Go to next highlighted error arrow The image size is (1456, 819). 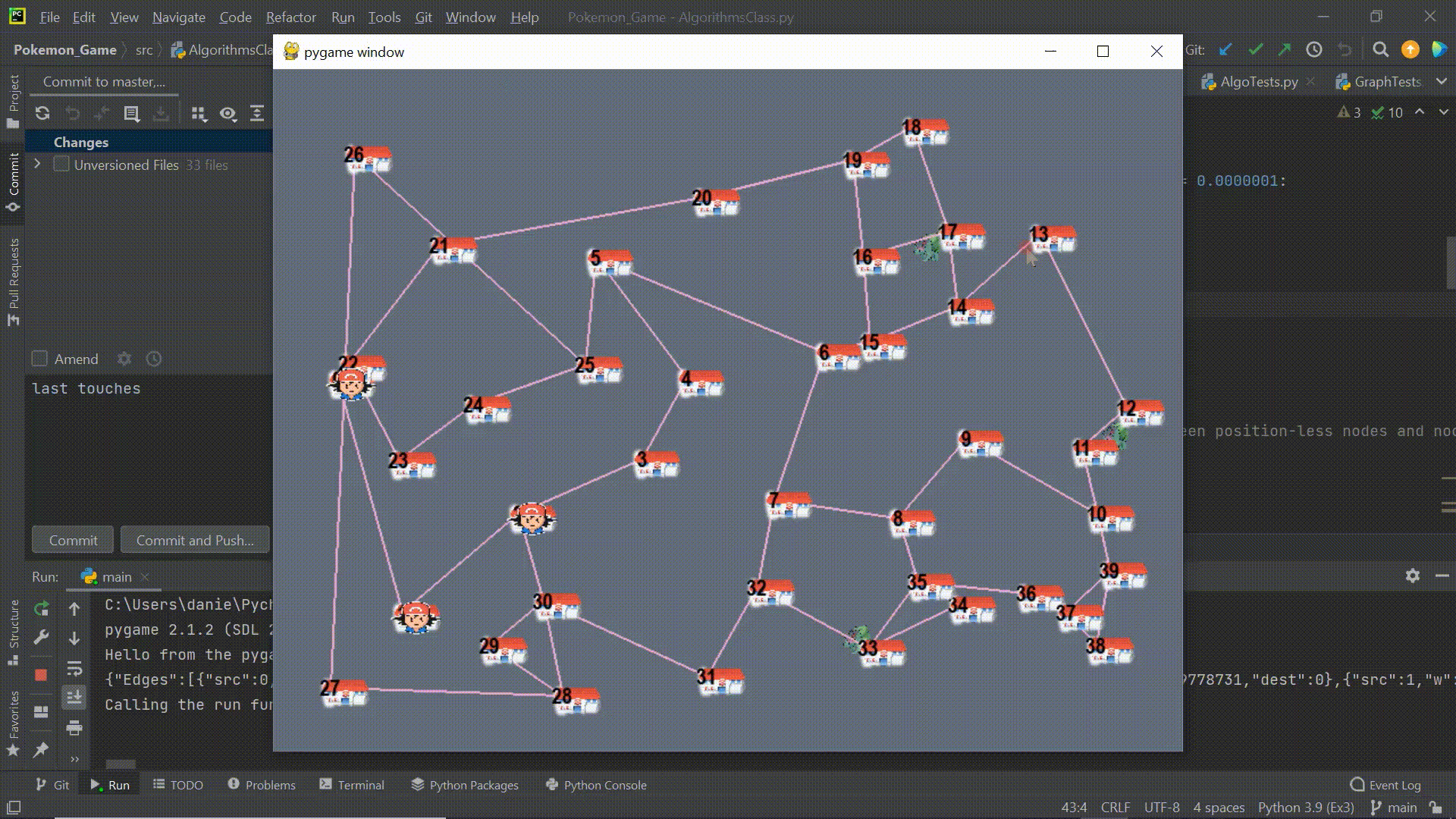(1443, 112)
